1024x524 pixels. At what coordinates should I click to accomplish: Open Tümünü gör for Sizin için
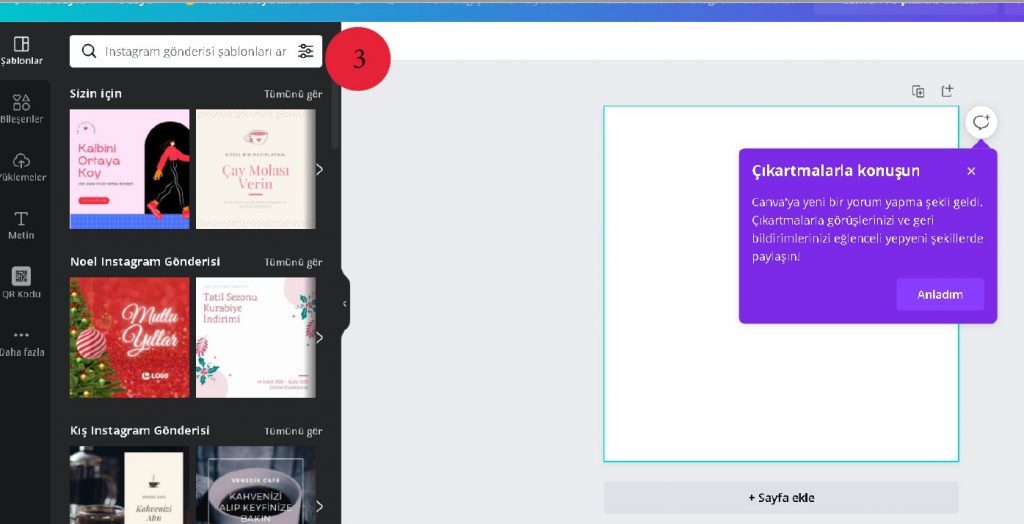point(293,94)
